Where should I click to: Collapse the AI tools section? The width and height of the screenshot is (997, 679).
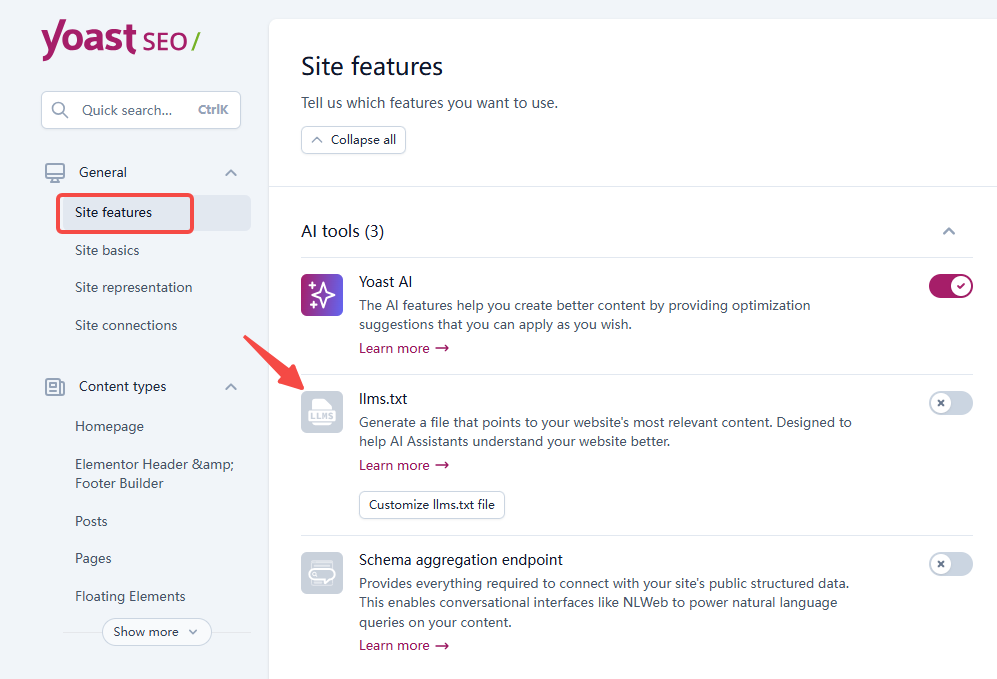pyautogui.click(x=948, y=231)
